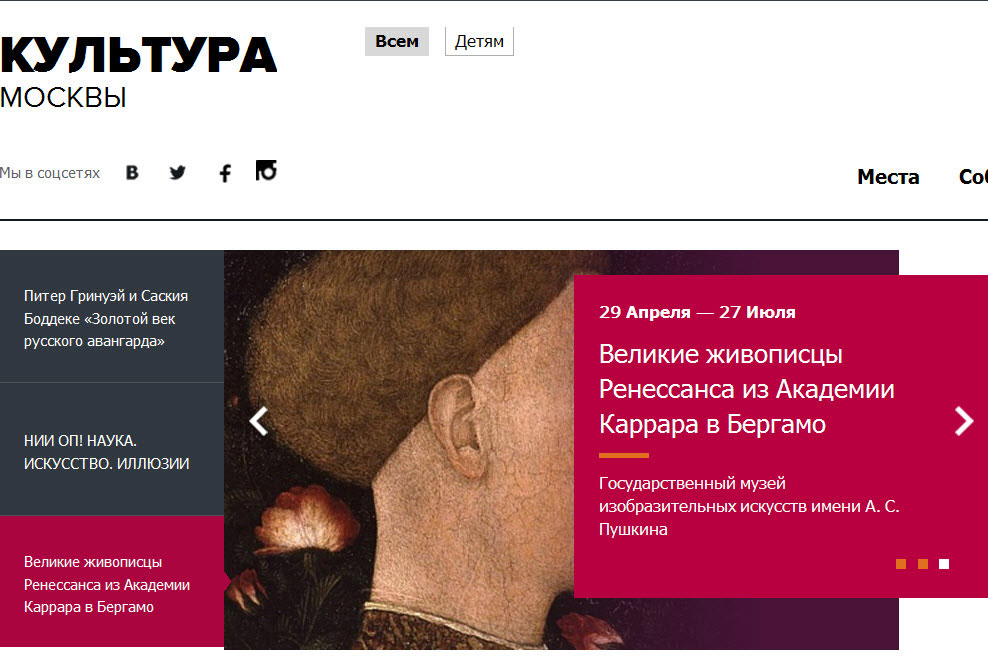Open the VKontakte social icon
The height and width of the screenshot is (658, 988).
[x=132, y=173]
